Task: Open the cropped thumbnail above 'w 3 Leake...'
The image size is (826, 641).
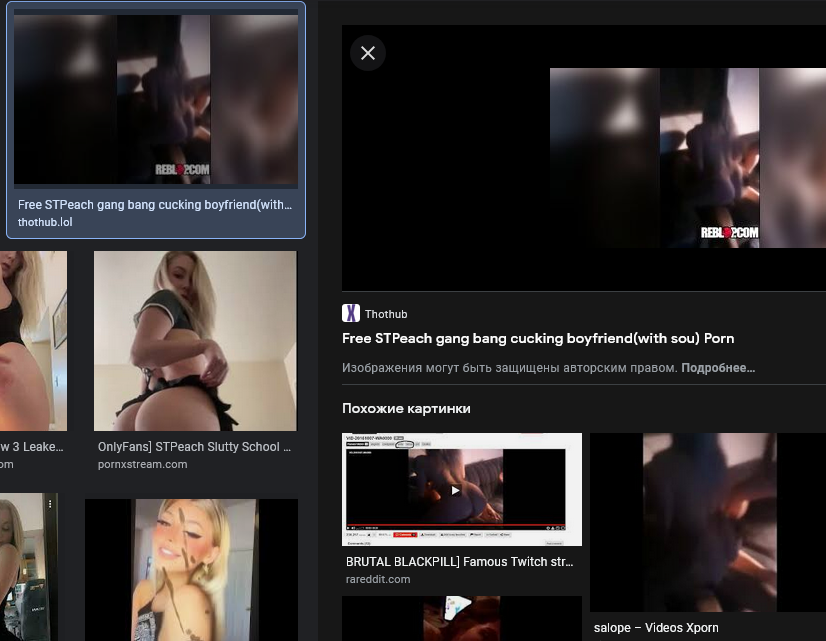Action: [33, 341]
